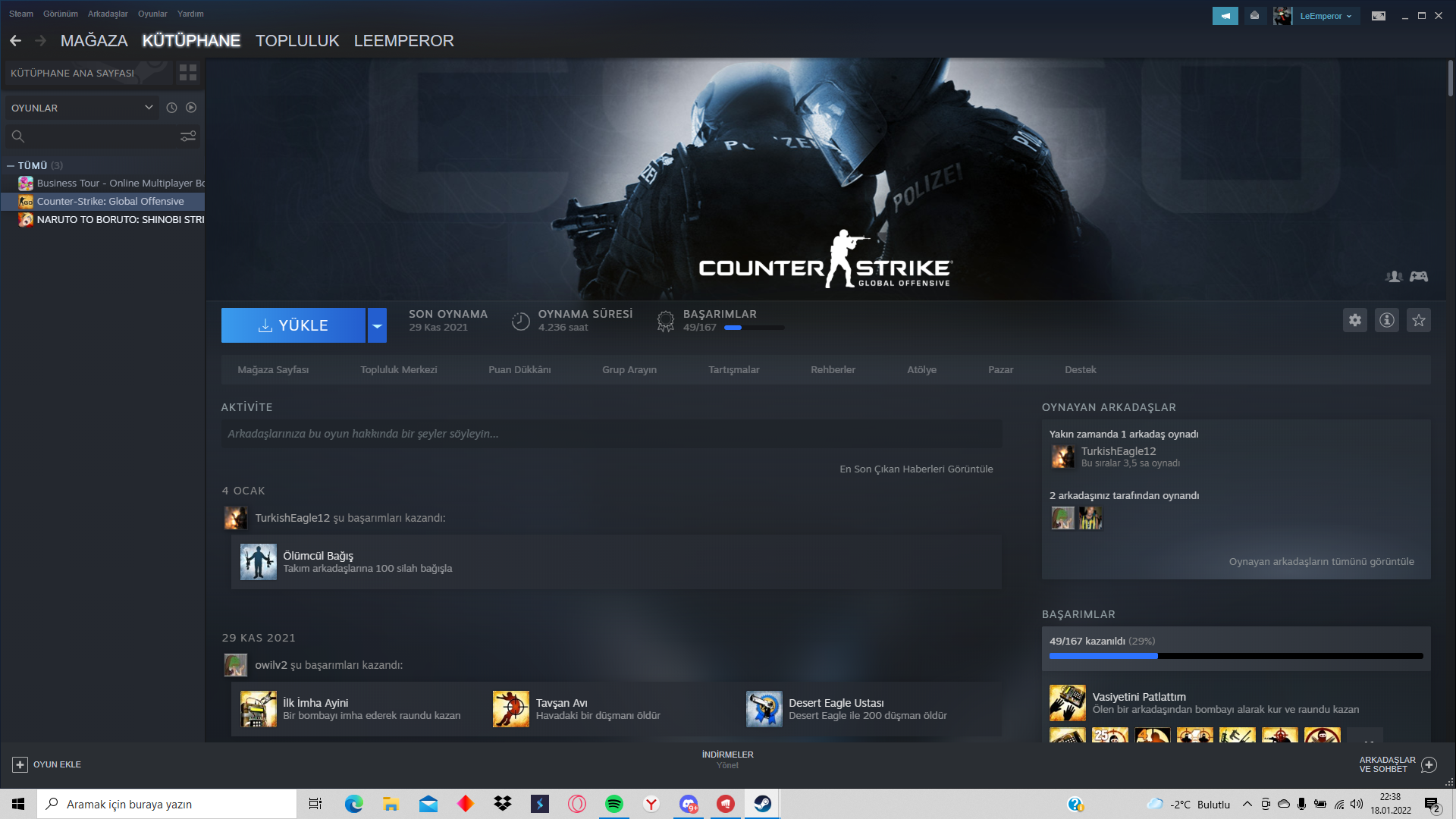Open dropdown arrow beside YÜKLE button
1456x819 pixels.
pyautogui.click(x=377, y=325)
